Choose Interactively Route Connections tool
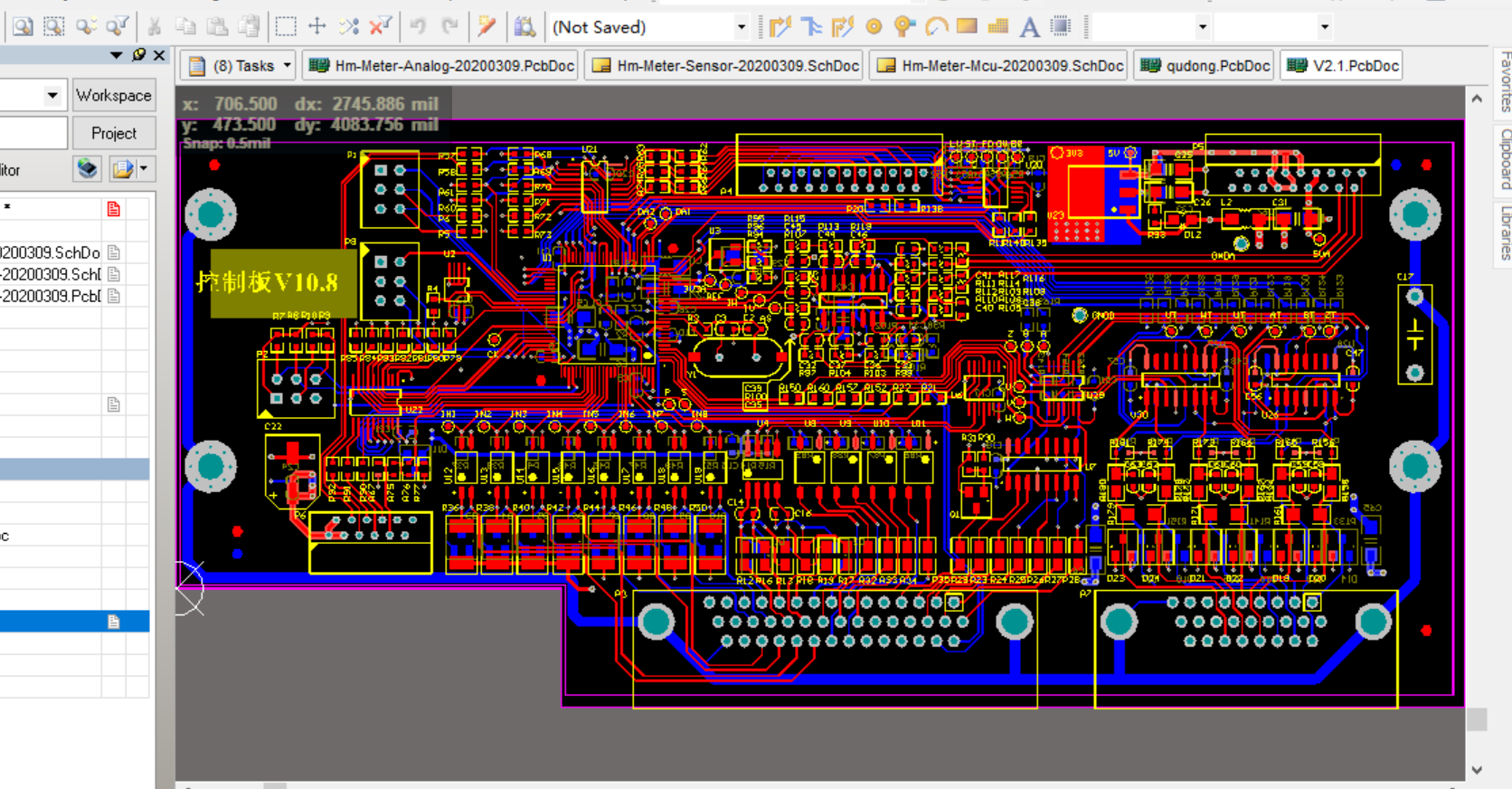The width and height of the screenshot is (1512, 789). [x=780, y=26]
